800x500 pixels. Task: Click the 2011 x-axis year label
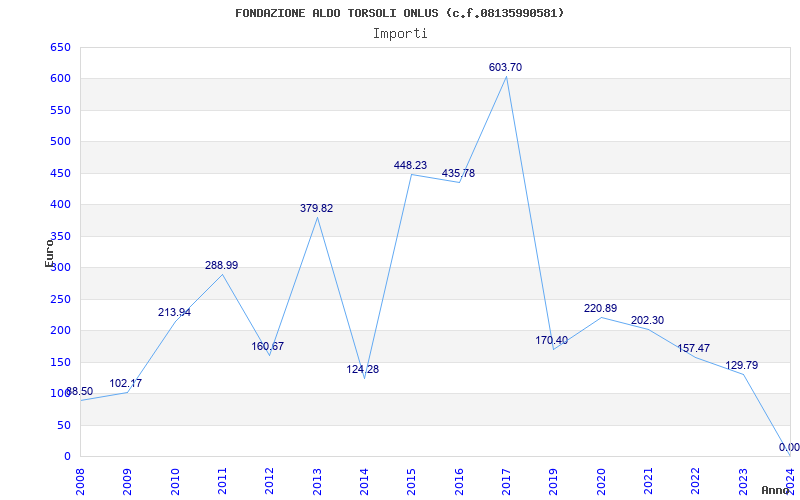click(222, 482)
